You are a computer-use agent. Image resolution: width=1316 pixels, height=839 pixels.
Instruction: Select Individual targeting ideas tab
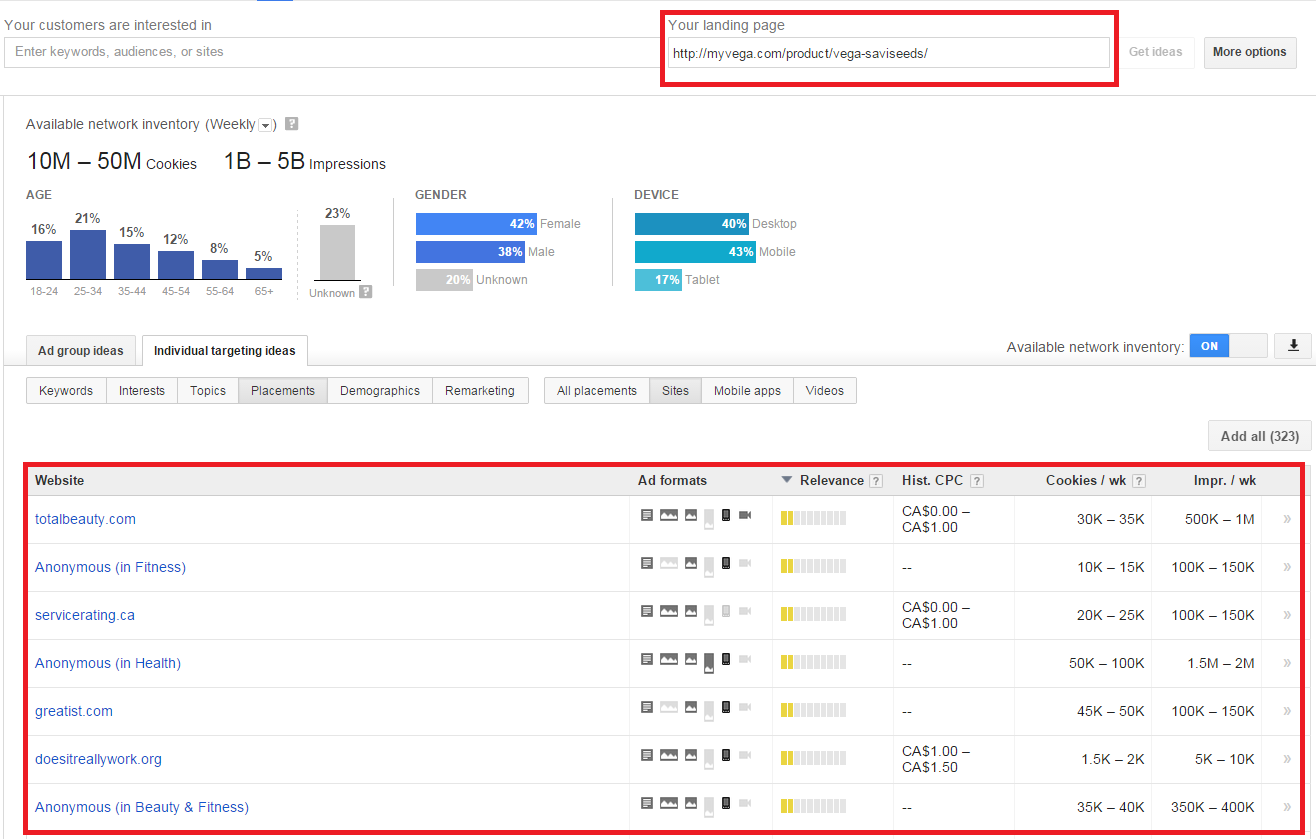[225, 351]
